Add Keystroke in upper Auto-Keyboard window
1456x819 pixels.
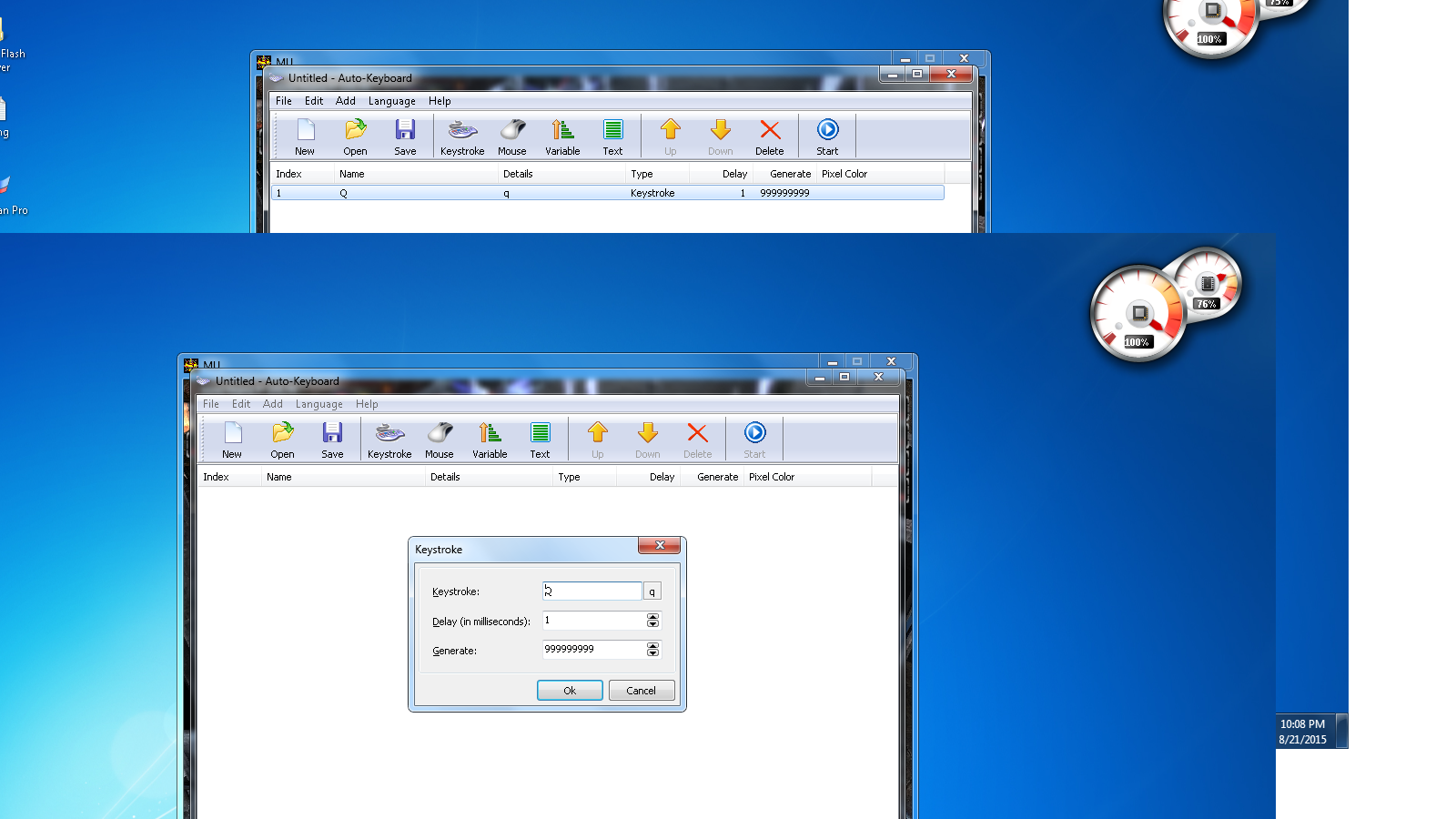pos(462,136)
